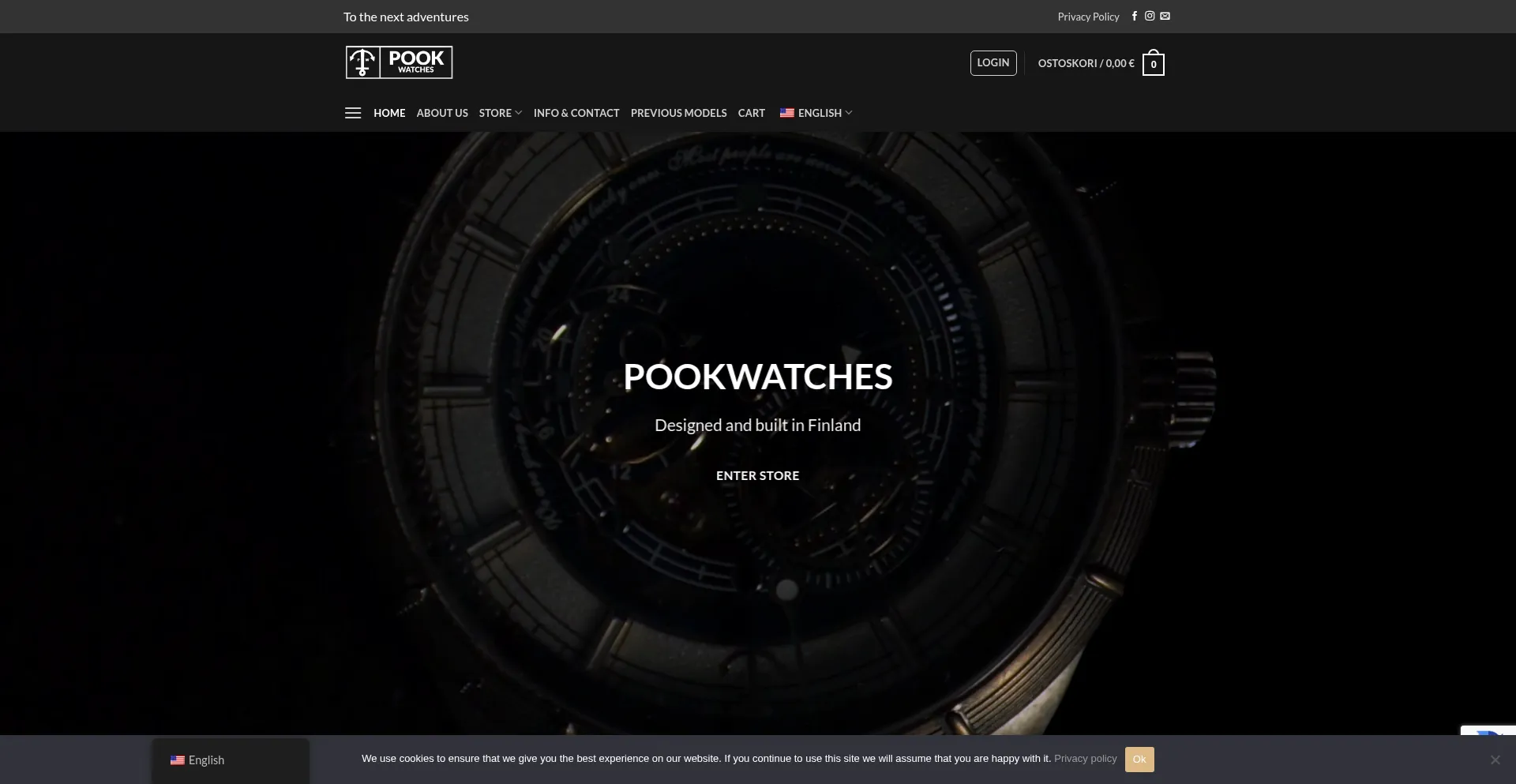Click the Login button
The height and width of the screenshot is (784, 1516).
pyautogui.click(x=993, y=63)
